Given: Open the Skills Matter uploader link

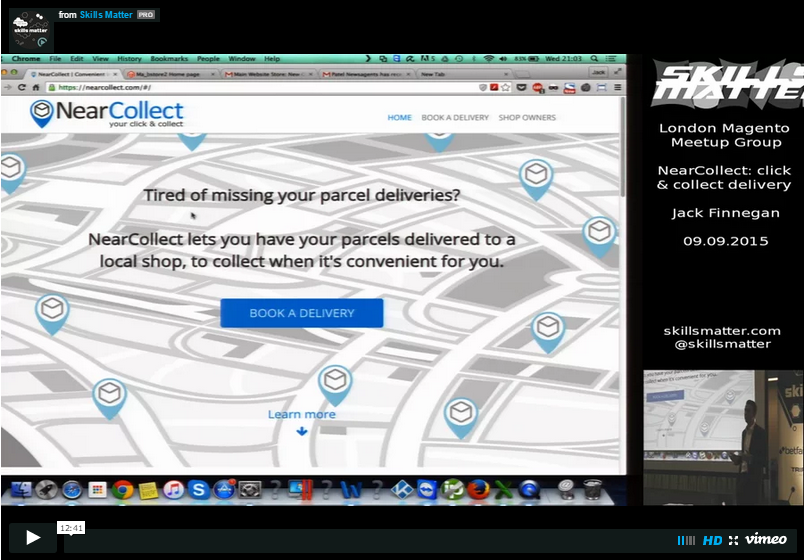Looking at the screenshot, I should (x=106, y=15).
